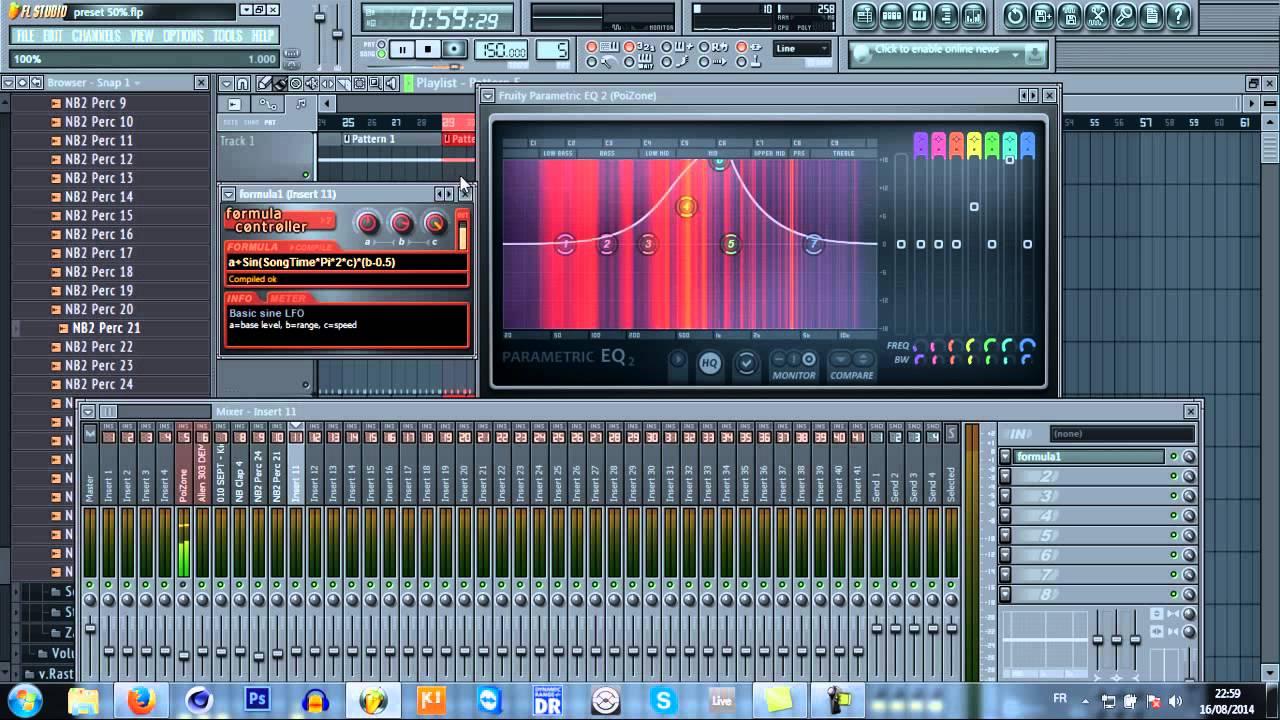This screenshot has width=1280, height=720.
Task: Select EQ band 4 node
Action: 686,207
